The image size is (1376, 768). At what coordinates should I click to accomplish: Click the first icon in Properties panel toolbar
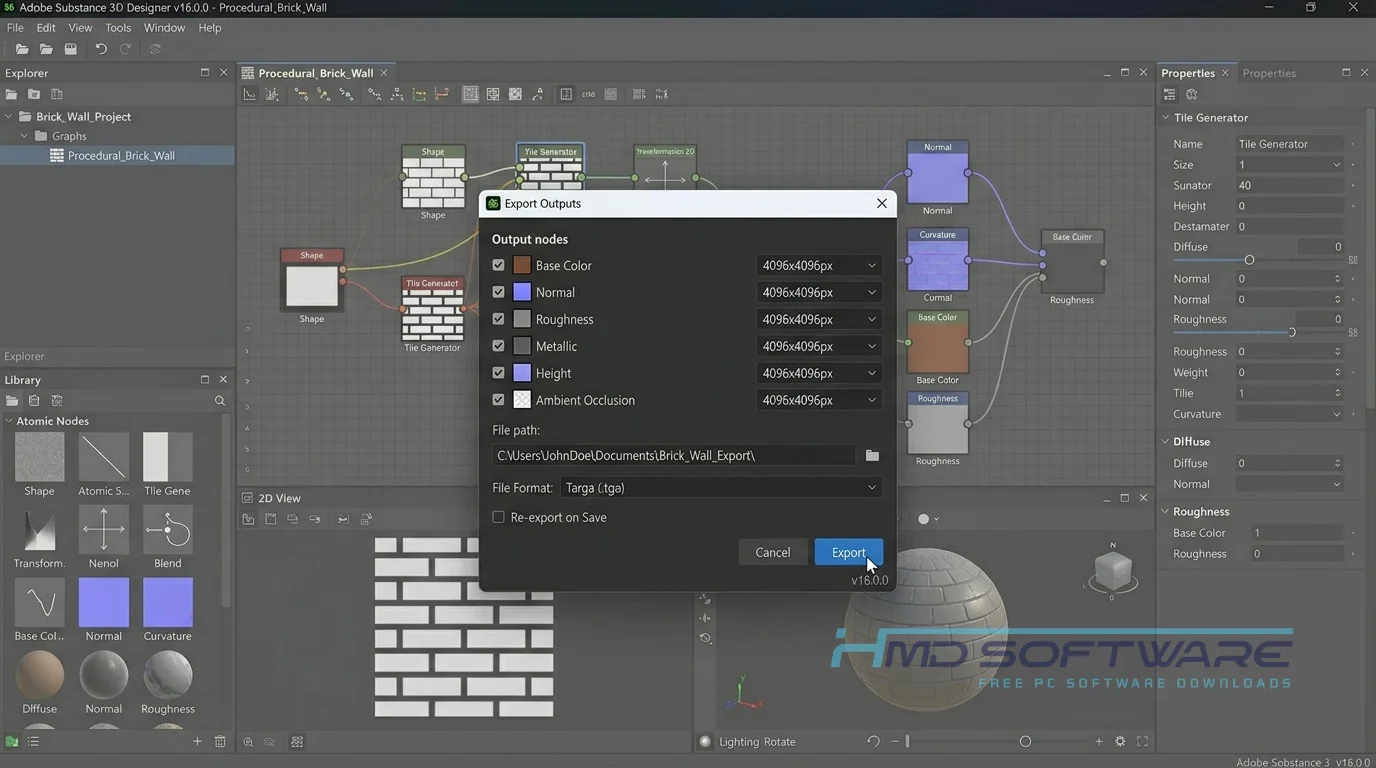click(x=1169, y=94)
